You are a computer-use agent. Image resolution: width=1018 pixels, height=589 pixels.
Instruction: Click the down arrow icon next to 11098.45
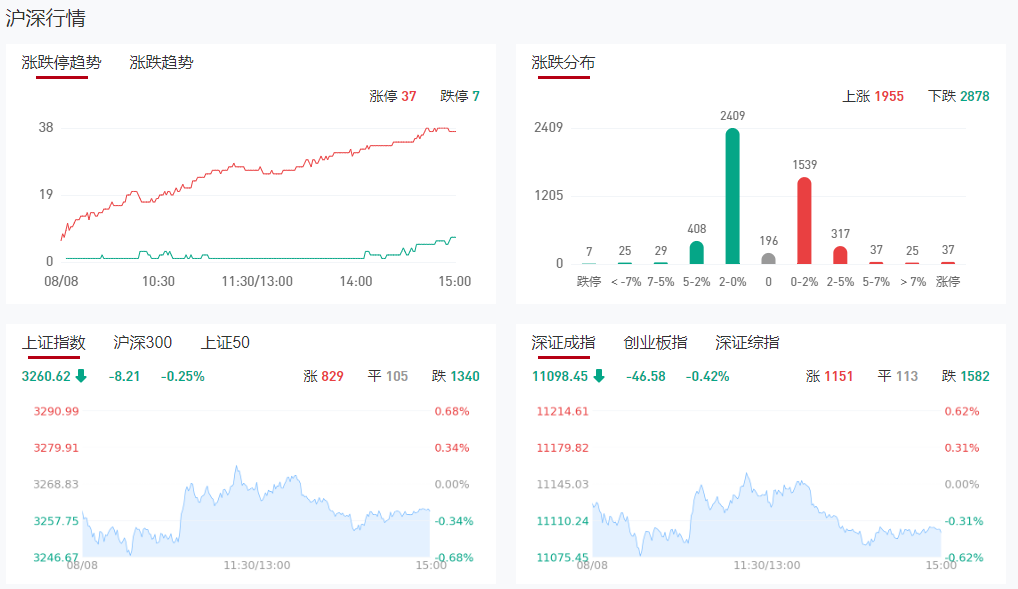(x=598, y=376)
